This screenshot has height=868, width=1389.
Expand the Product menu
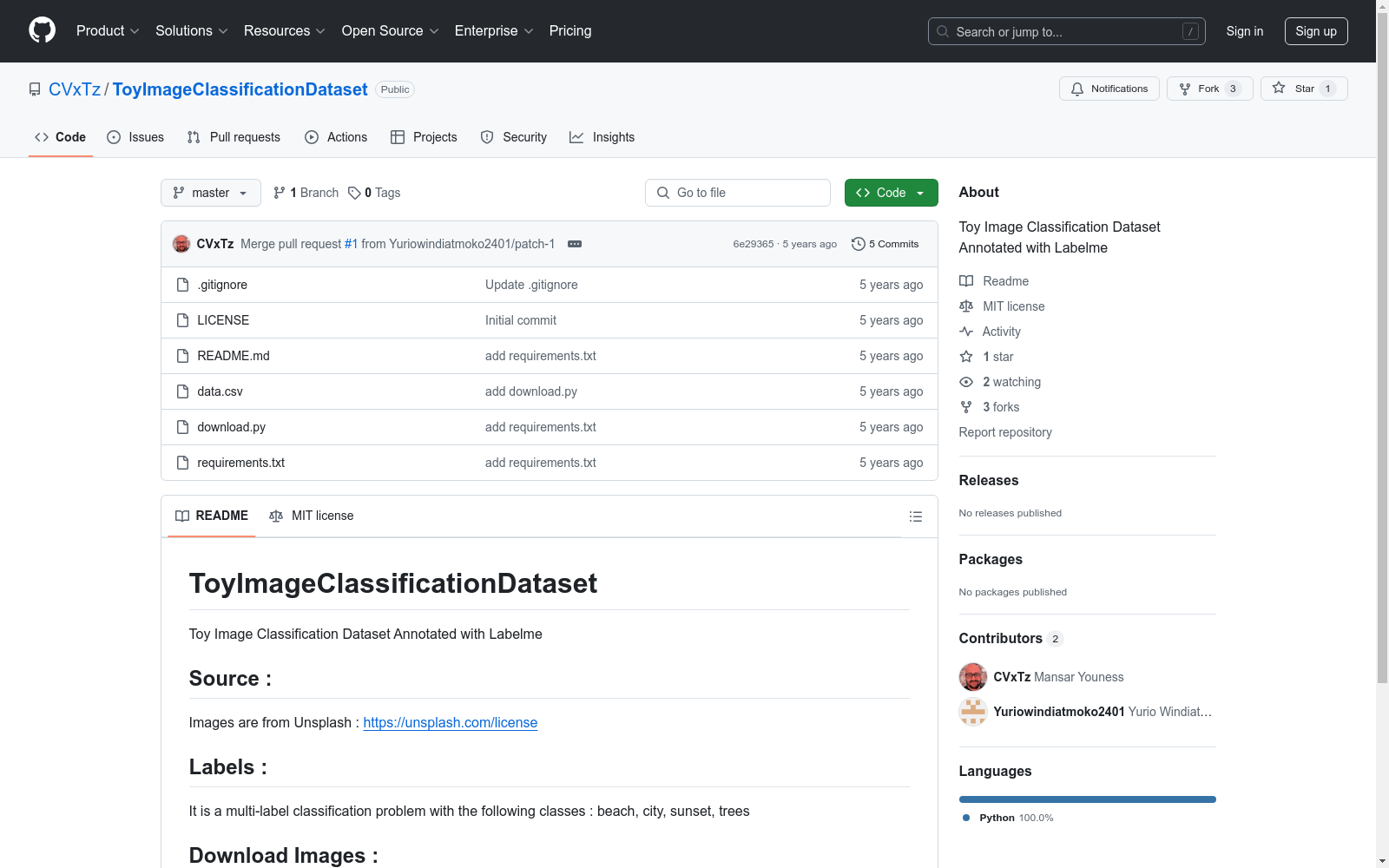pos(108,31)
